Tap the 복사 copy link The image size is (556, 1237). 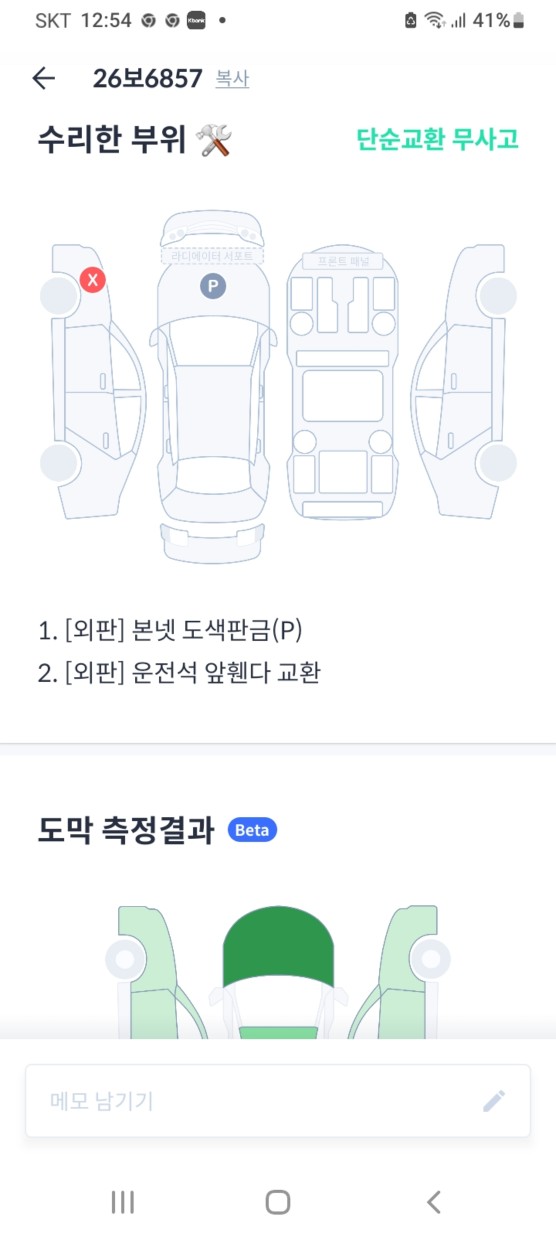click(x=232, y=79)
